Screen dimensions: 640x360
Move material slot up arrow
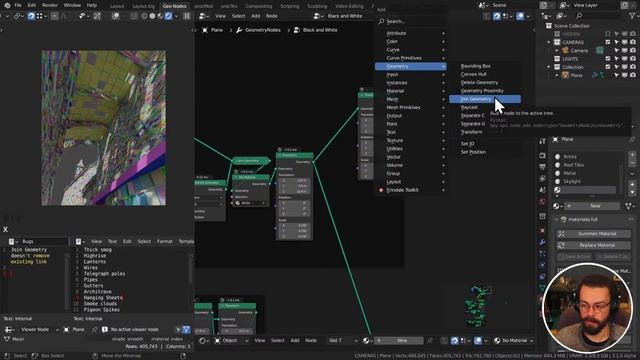pyautogui.click(x=632, y=184)
